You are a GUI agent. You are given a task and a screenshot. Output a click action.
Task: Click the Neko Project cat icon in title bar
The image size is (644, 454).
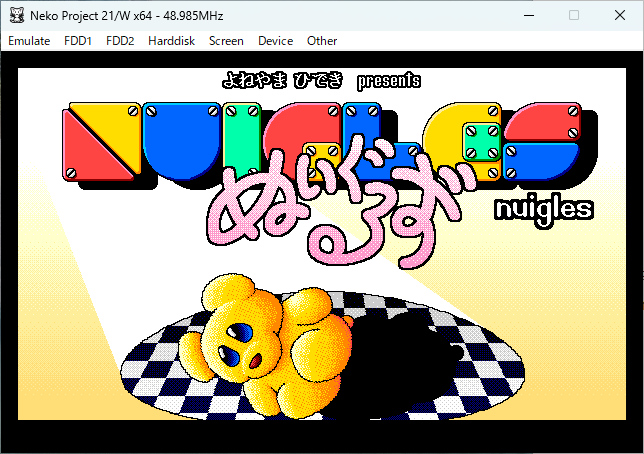click(17, 16)
